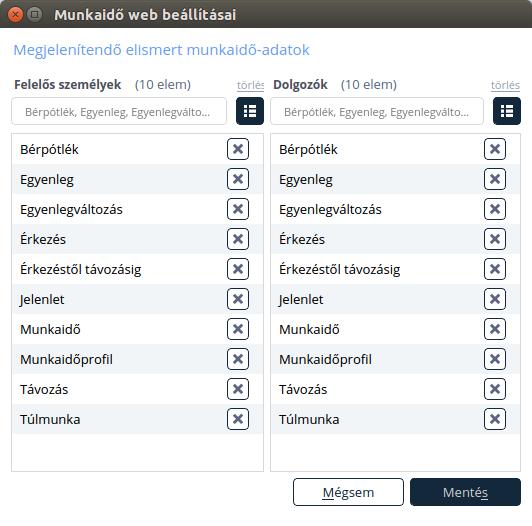
Task: Select Jelenlet row in Dolgozók
Action: [x=396, y=299]
